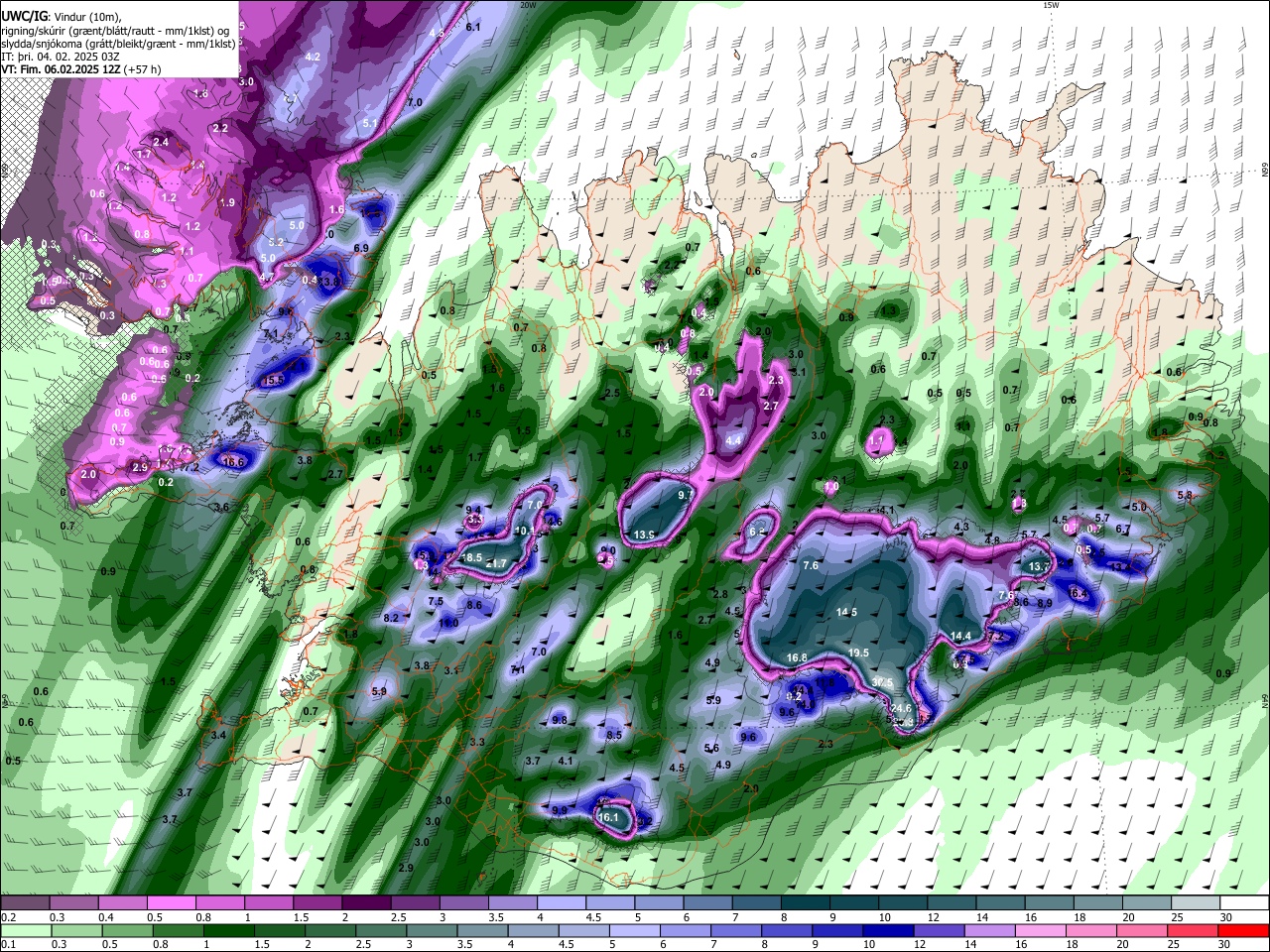The height and width of the screenshot is (952, 1270).
Task: Click the pink 0.5 swatch in top legend row
Action: point(171,902)
